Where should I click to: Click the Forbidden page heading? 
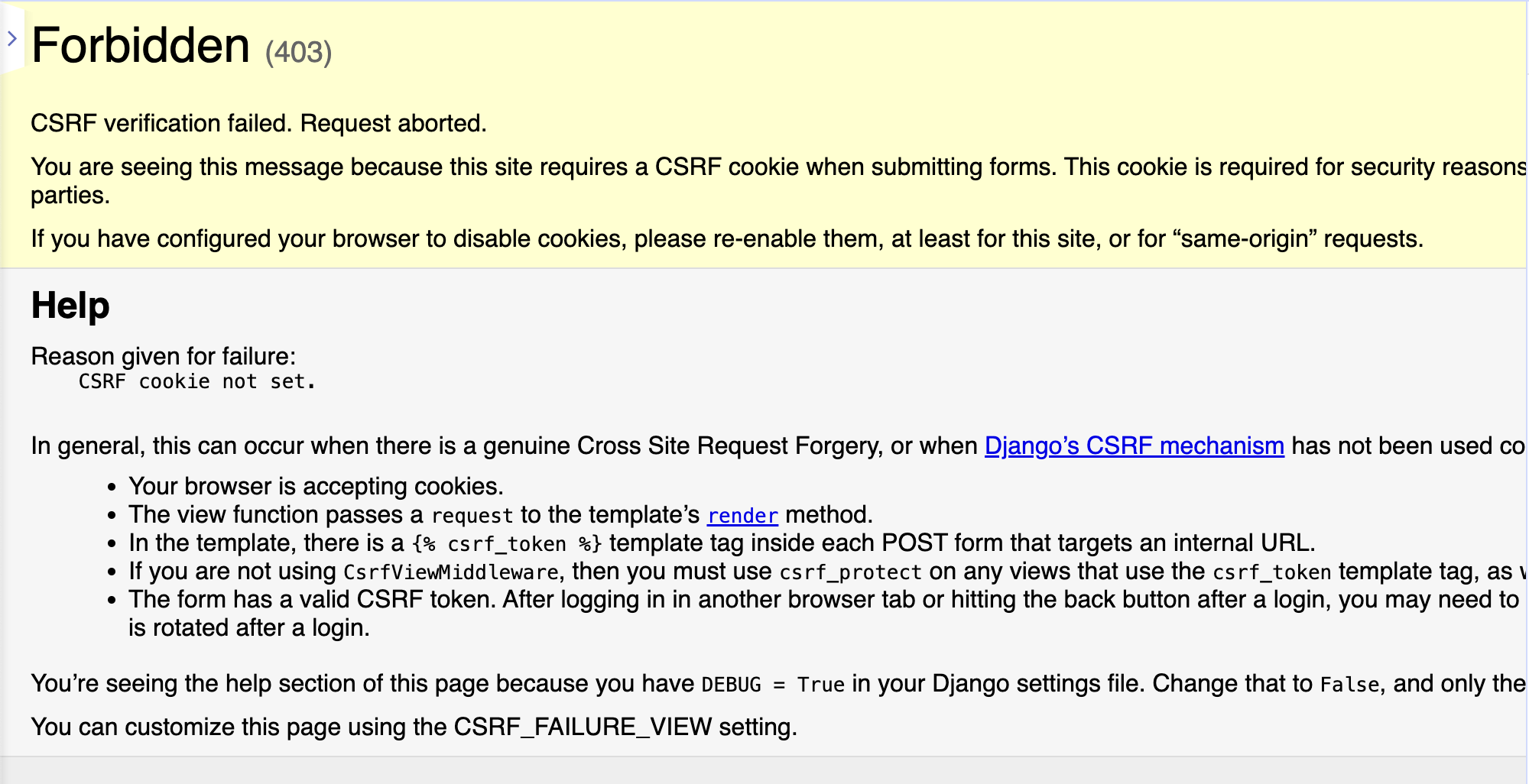[x=141, y=46]
